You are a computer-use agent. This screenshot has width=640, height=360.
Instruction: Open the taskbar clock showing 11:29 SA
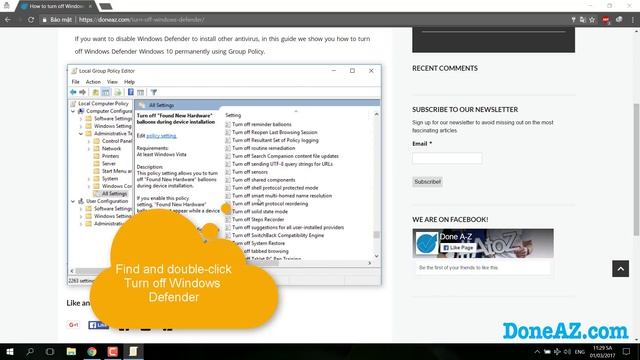(602, 352)
